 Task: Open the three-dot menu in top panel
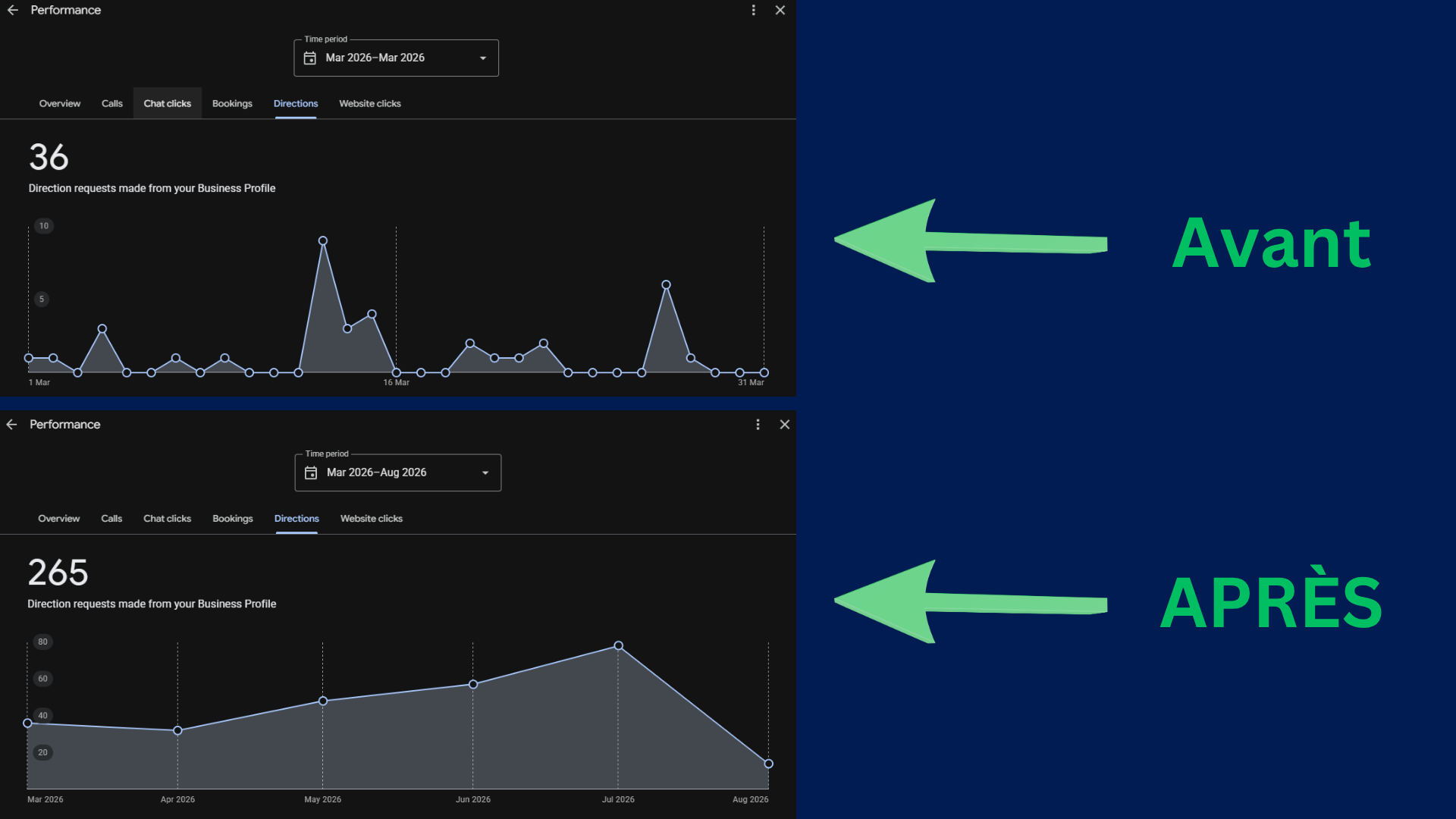[753, 10]
